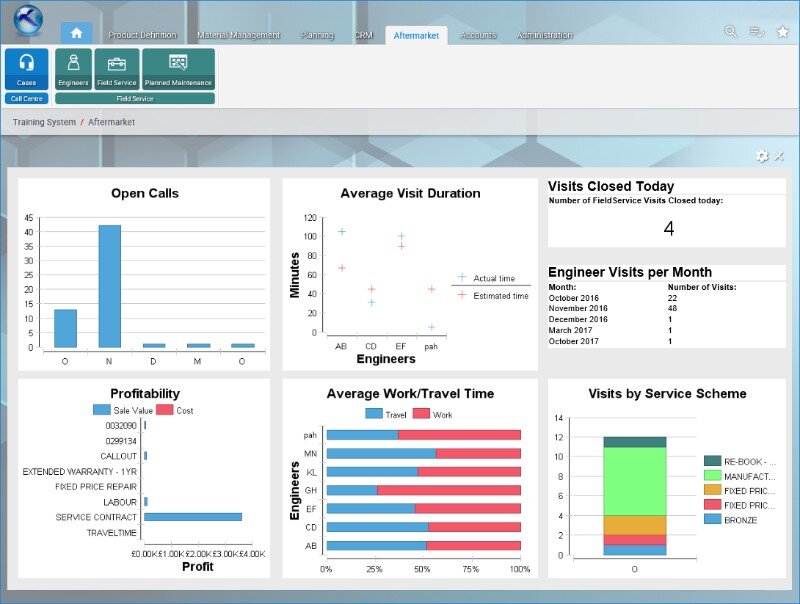Viewport: 800px width, 604px height.
Task: Open Planned Maintenance module
Action: pos(178,68)
